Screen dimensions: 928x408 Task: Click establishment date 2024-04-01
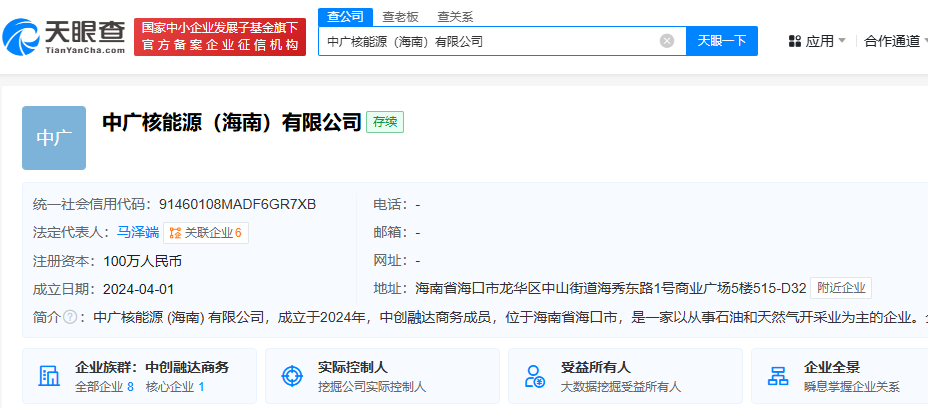tap(138, 289)
